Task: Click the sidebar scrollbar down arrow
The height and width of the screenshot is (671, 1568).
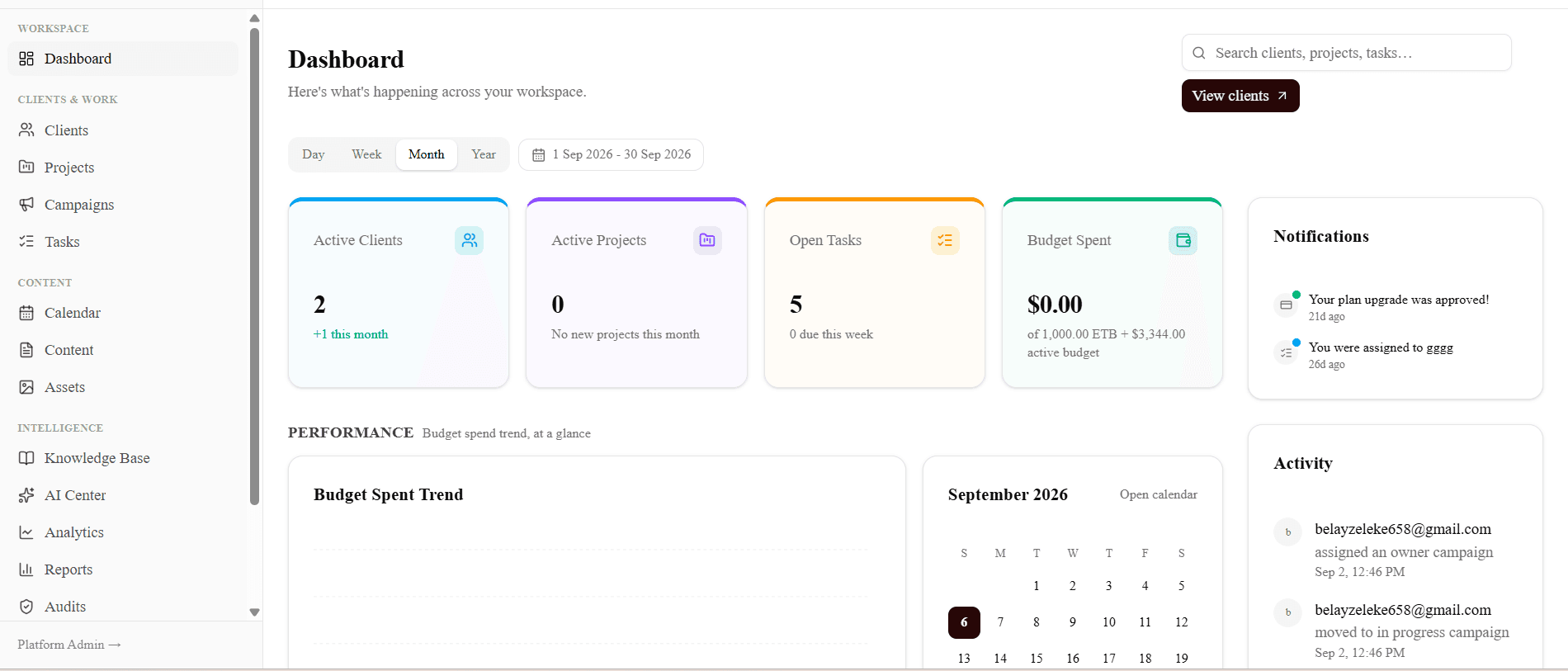Action: pyautogui.click(x=254, y=612)
